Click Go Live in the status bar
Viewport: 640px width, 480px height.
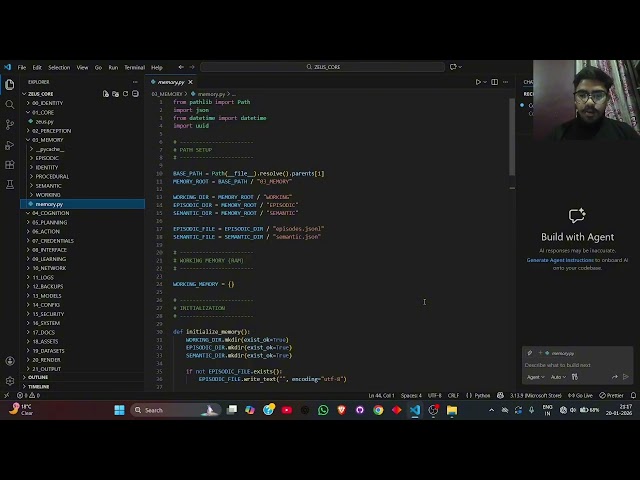pos(582,395)
